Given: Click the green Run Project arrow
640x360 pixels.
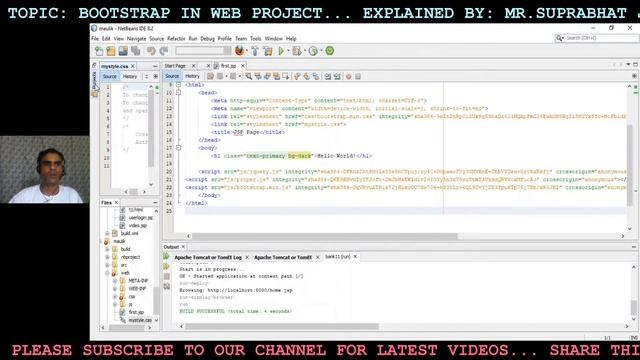Looking at the screenshot, I should click(x=281, y=51).
